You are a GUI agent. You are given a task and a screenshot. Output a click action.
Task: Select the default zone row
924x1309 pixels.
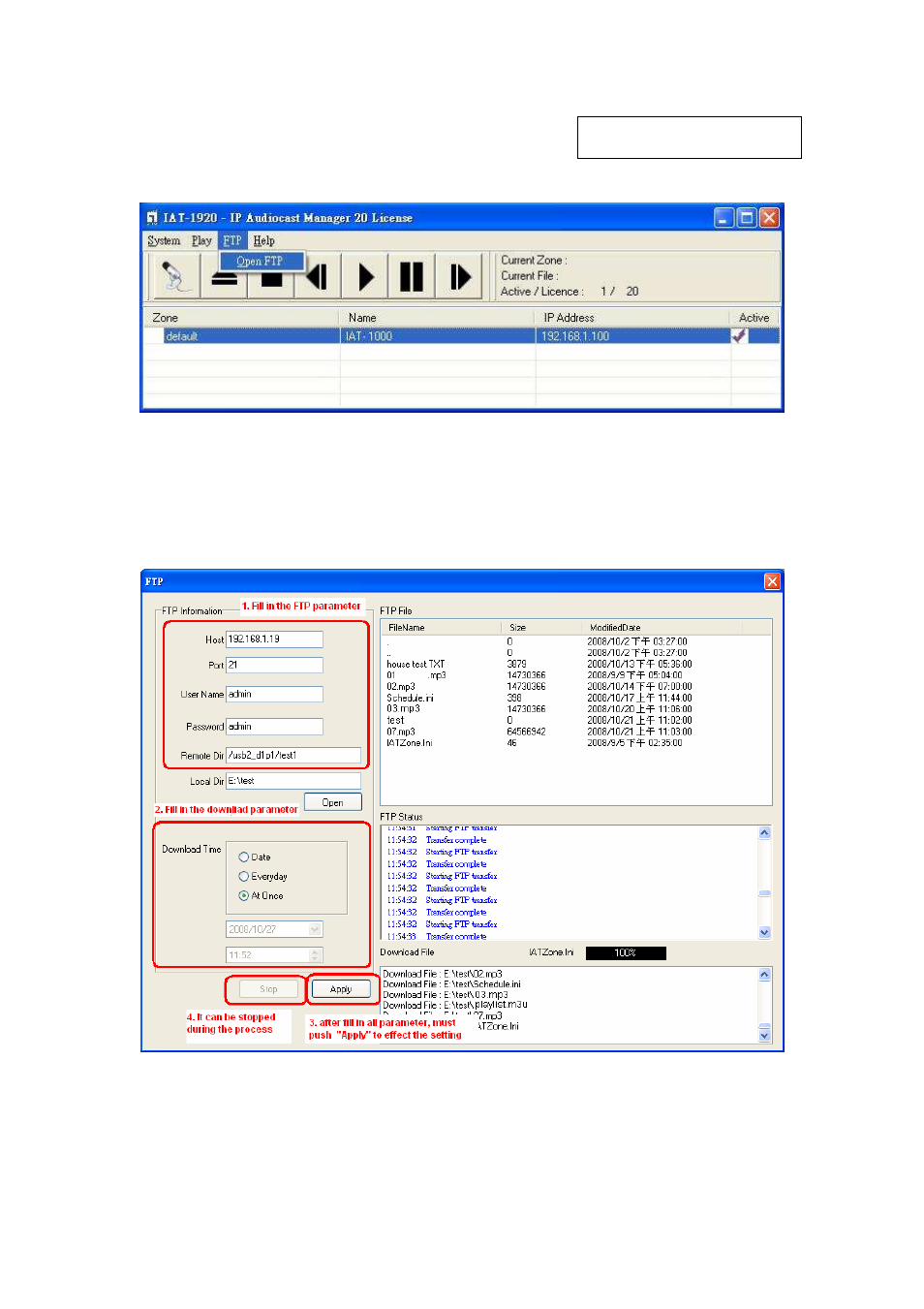tap(461, 336)
